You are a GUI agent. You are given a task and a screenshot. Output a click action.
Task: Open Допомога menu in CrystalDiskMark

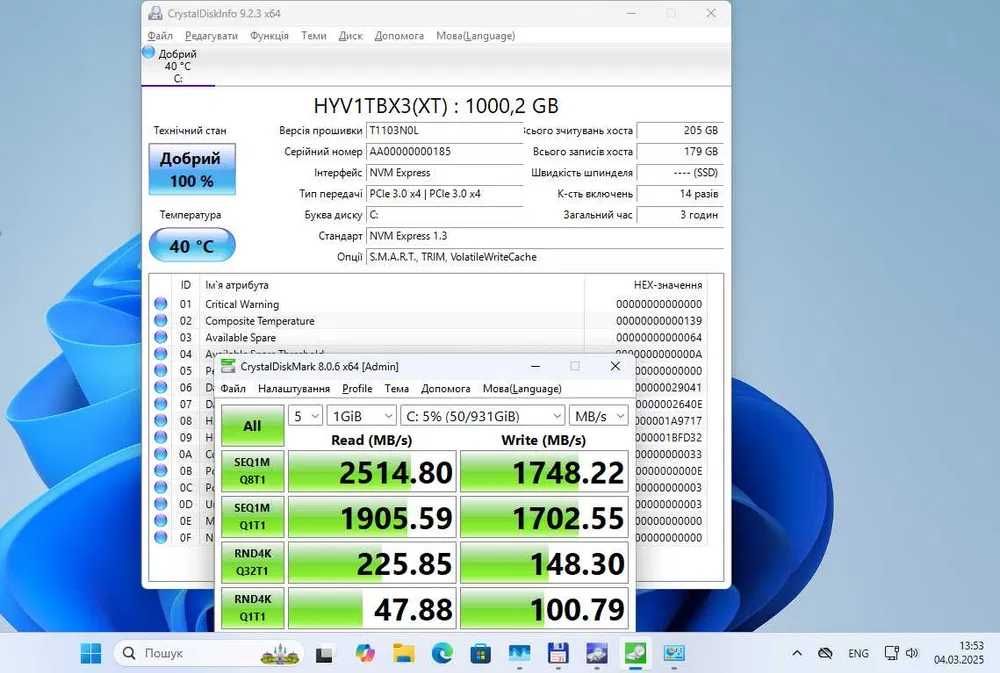click(446, 388)
